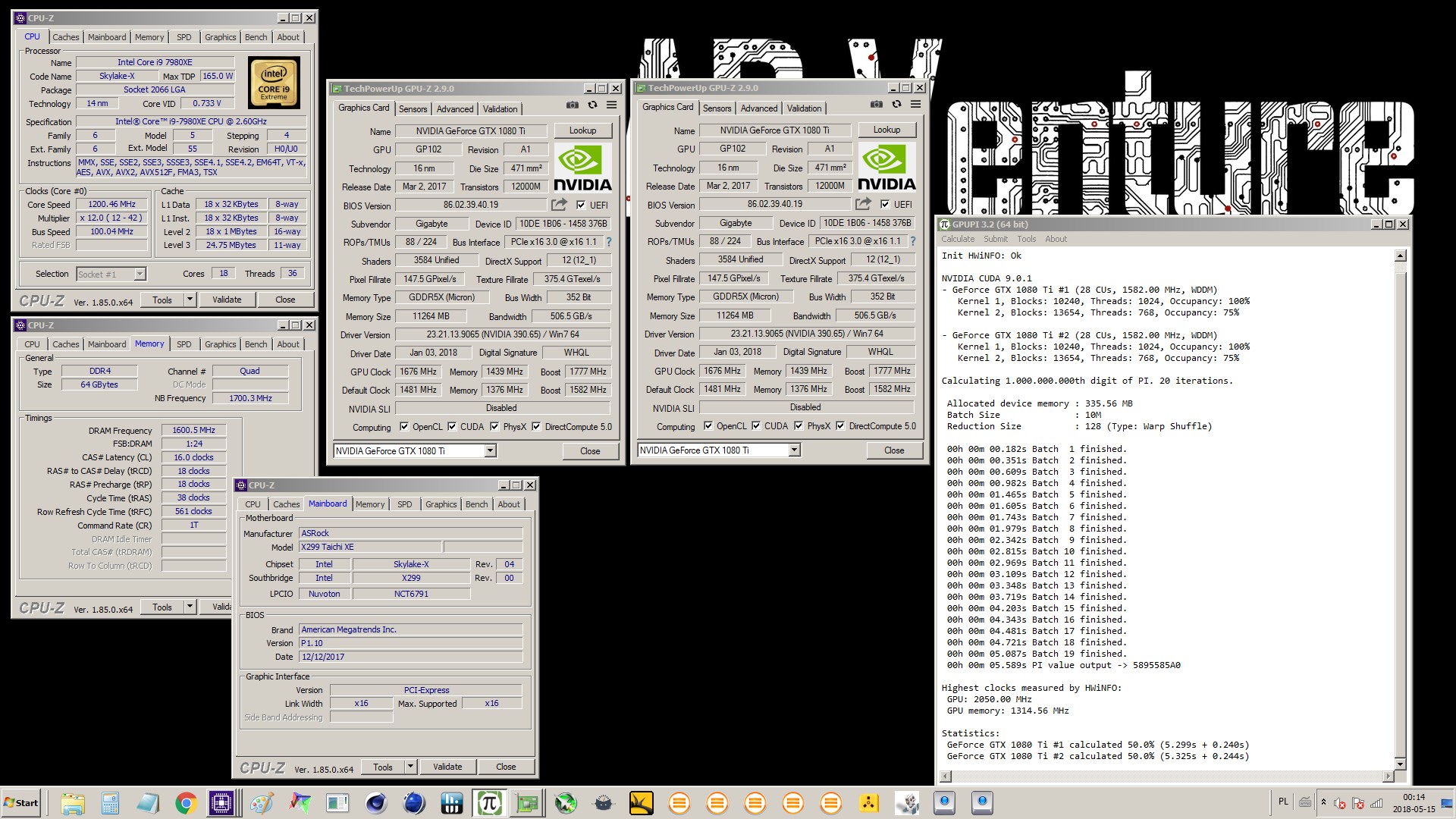The image size is (1456, 819).
Task: Click BIOS share/export icon in left GPU-Z
Action: coord(559,205)
